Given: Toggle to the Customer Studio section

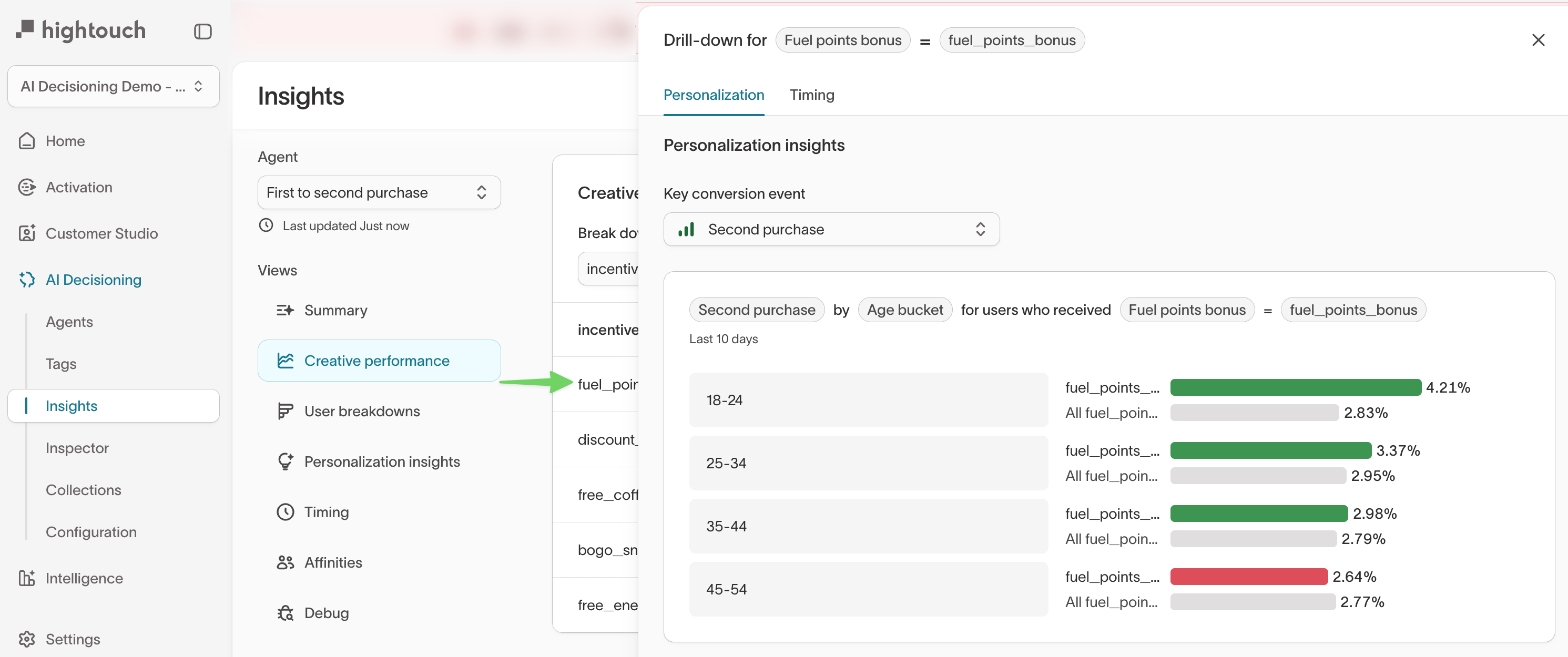Looking at the screenshot, I should (x=101, y=233).
